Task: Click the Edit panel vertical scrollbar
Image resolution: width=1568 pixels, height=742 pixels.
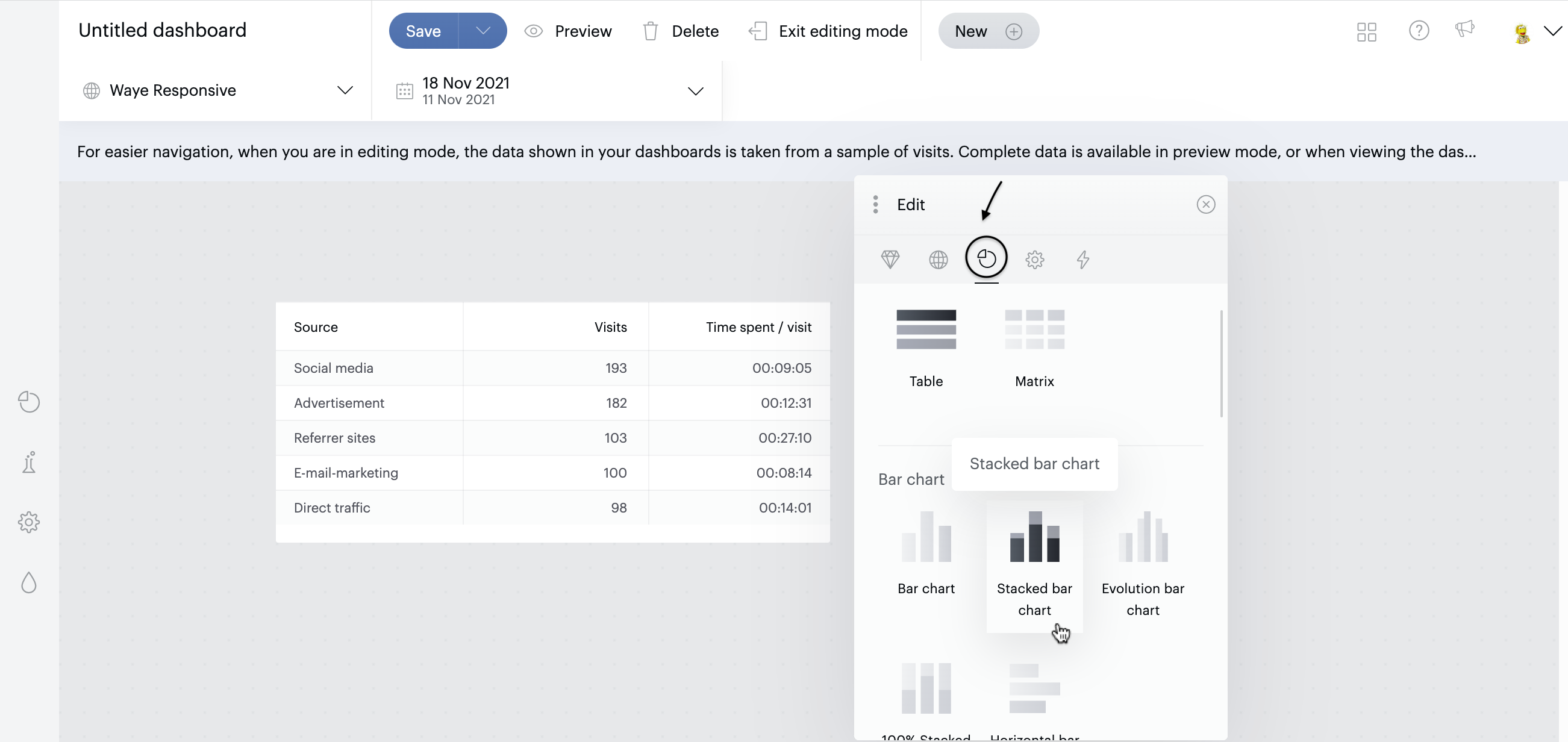Action: tap(1221, 364)
